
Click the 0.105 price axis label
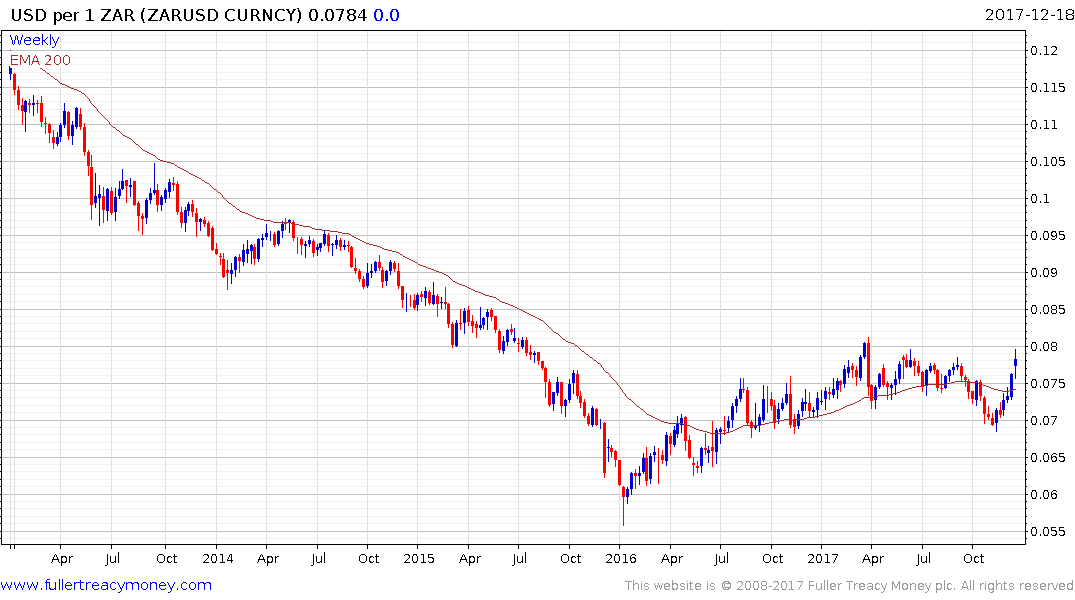[1048, 161]
